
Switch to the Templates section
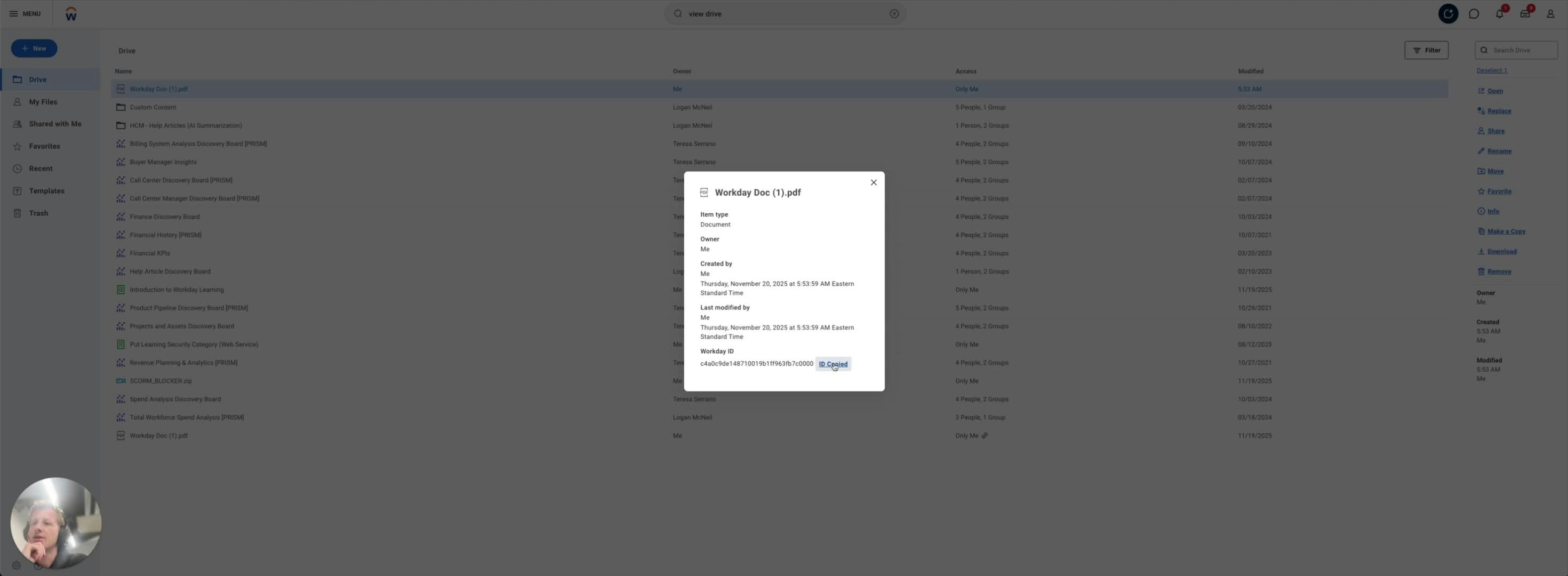pyautogui.click(x=47, y=190)
